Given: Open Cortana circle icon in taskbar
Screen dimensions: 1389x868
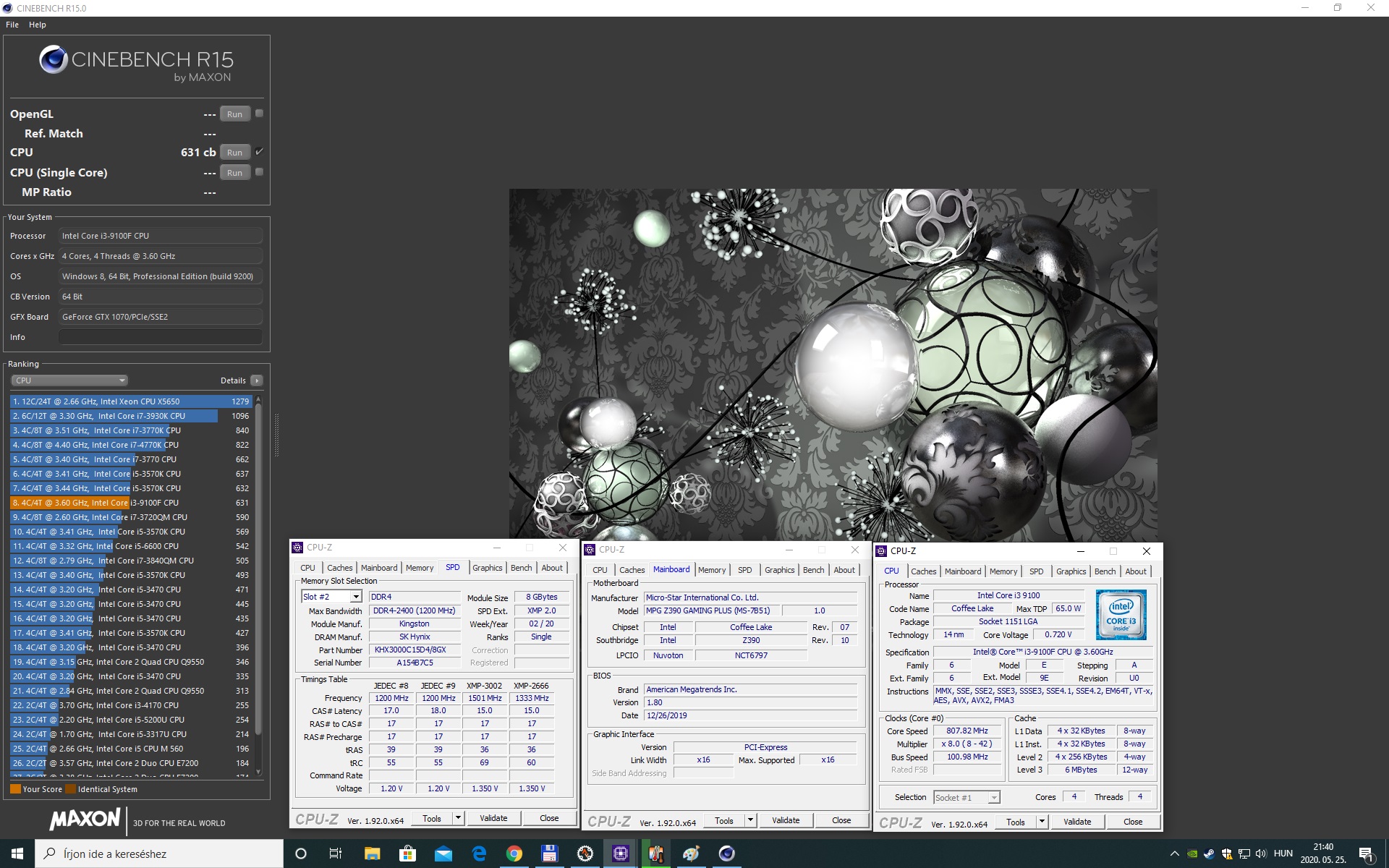Looking at the screenshot, I should pos(301,854).
